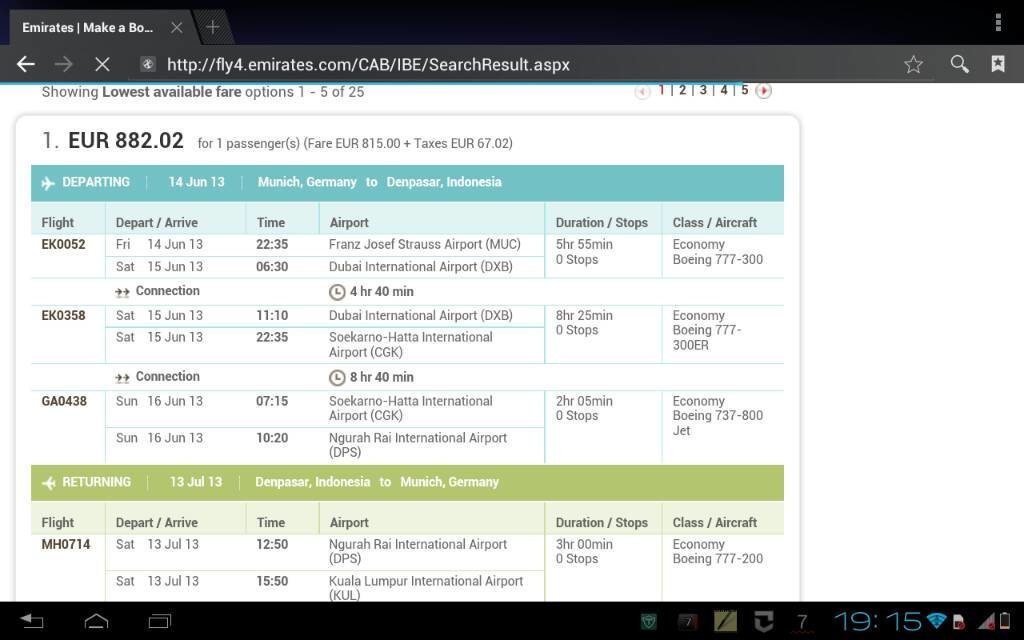Select the 12:50 departure time
This screenshot has height=640, width=1024.
(272, 544)
